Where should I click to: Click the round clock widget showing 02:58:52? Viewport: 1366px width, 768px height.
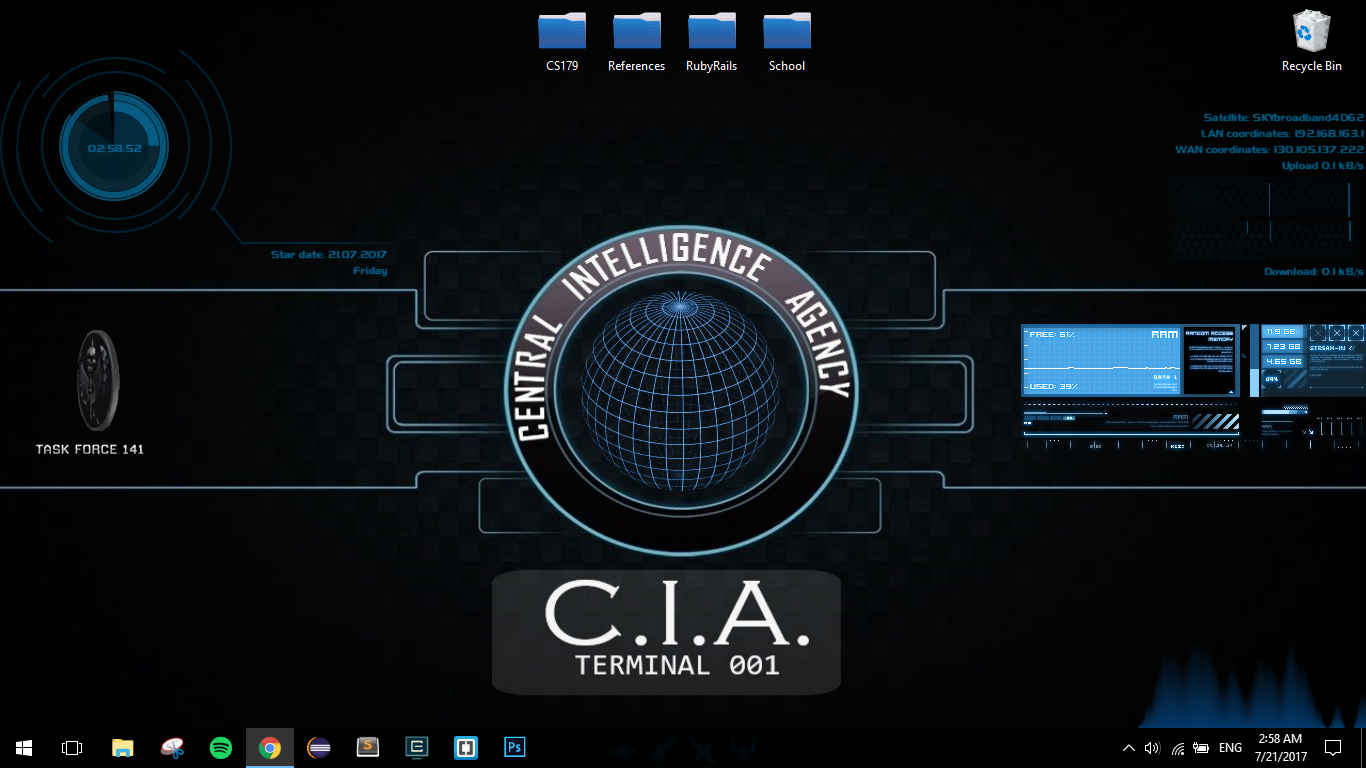[x=114, y=147]
